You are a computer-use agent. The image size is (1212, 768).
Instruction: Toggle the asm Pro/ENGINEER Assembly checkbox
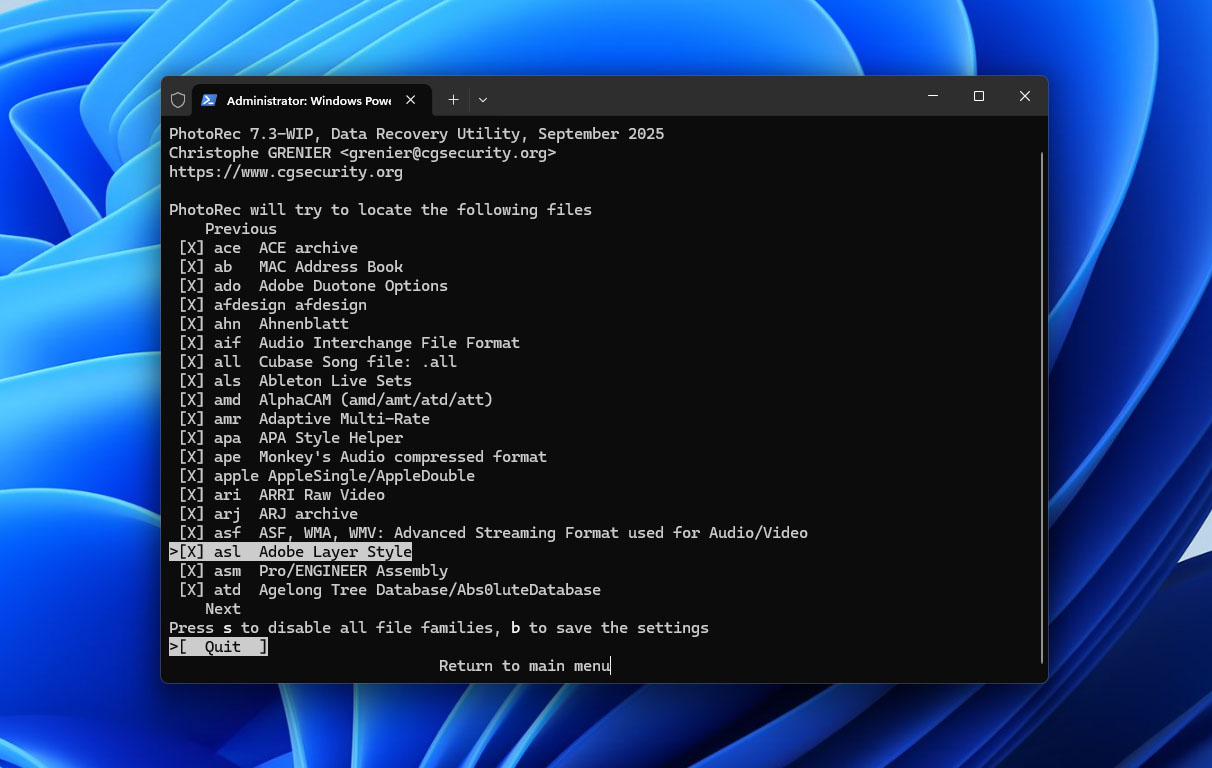pos(191,571)
